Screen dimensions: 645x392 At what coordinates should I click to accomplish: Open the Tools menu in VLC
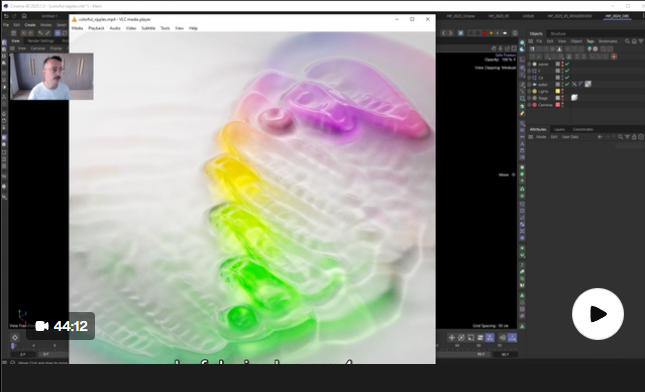click(165, 28)
